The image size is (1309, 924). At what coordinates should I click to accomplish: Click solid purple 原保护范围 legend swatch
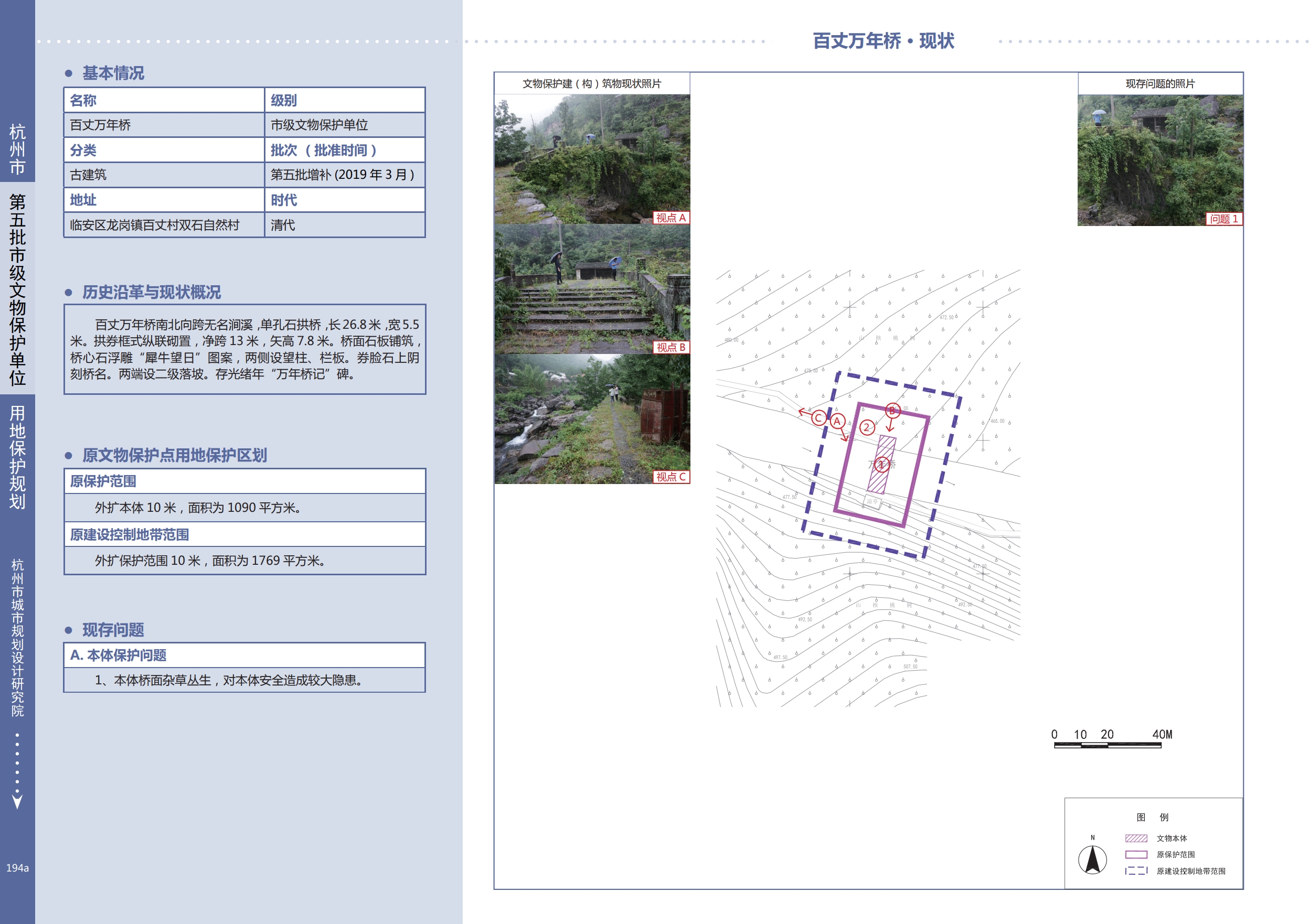(1136, 854)
